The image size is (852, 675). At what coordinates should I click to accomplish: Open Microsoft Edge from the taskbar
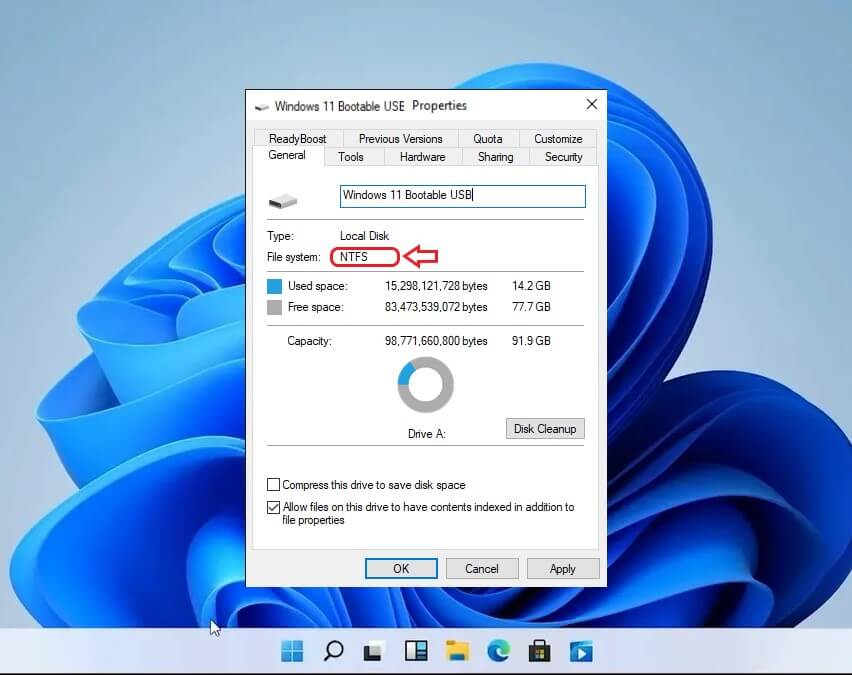pyautogui.click(x=499, y=650)
